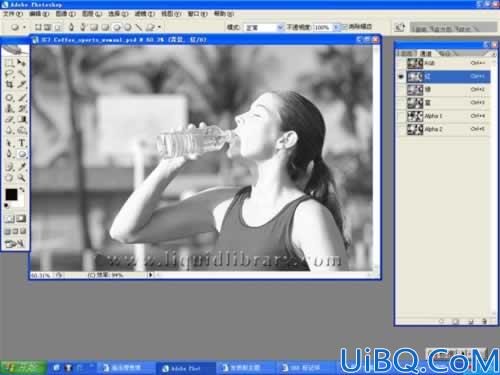This screenshot has width=500, height=375.
Task: Open the Channels palette flyout menu
Action: click(x=494, y=53)
